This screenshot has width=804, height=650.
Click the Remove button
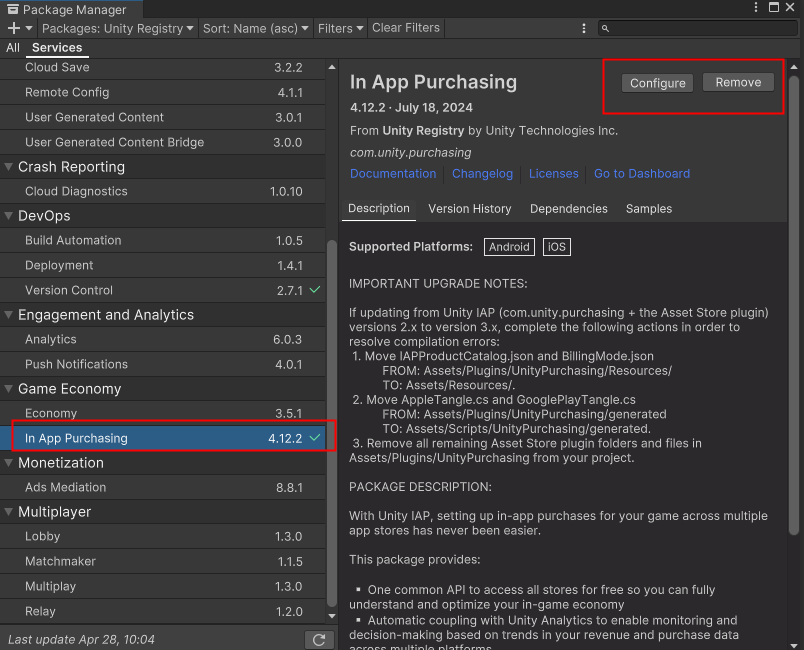[x=738, y=83]
